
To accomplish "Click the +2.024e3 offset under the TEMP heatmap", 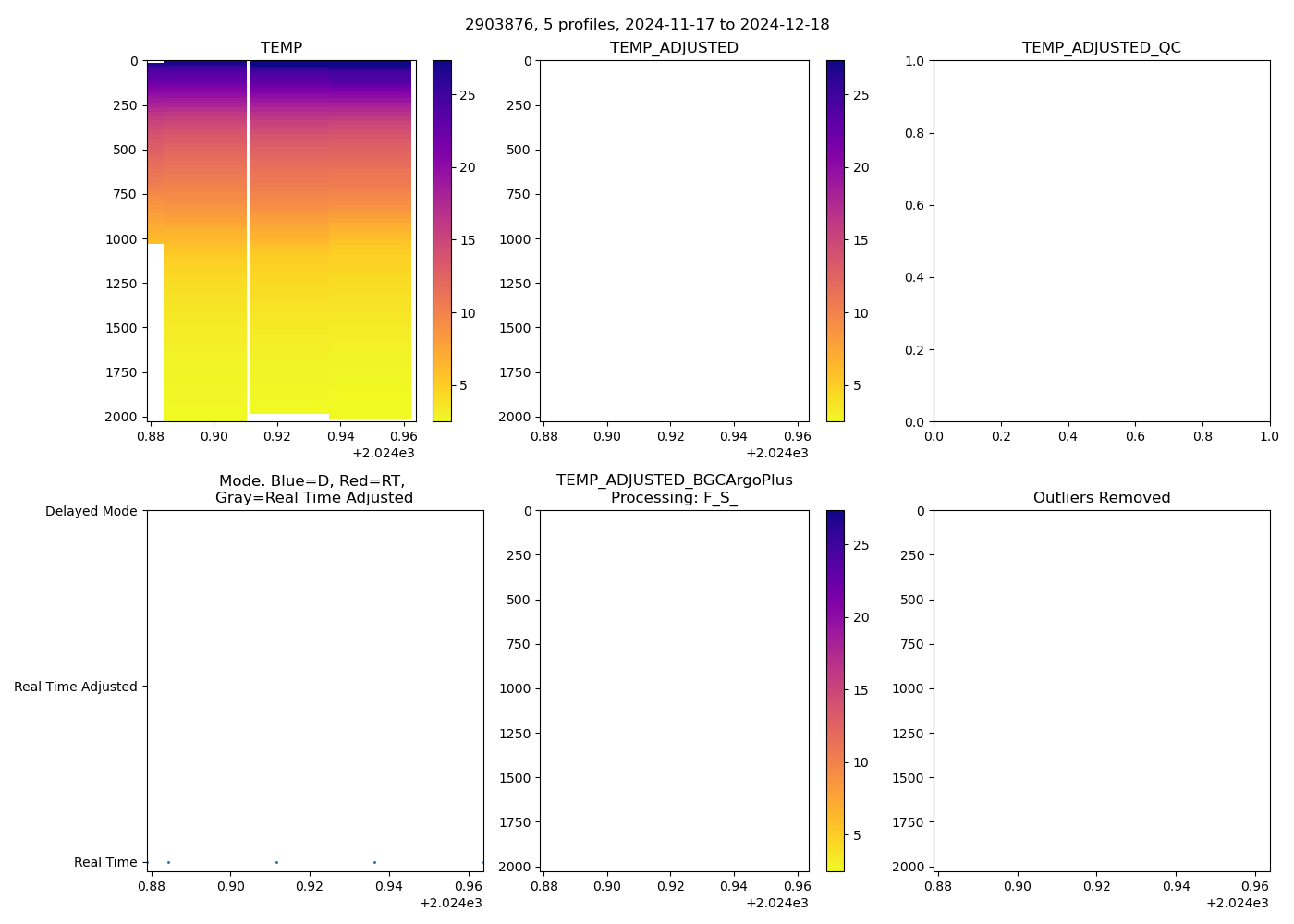I will pyautogui.click(x=383, y=453).
